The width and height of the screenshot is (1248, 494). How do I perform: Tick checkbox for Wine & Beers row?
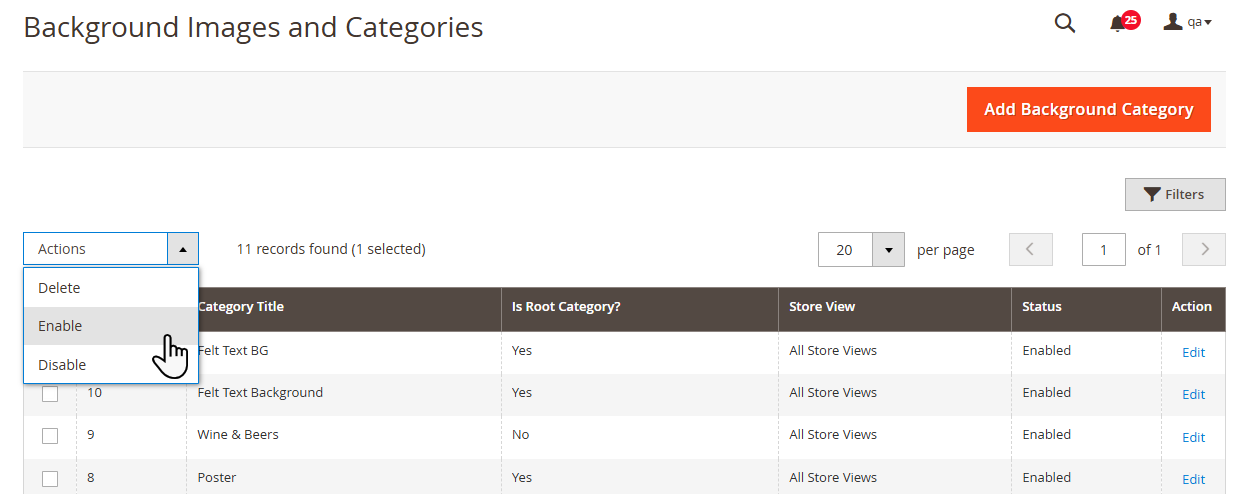50,436
